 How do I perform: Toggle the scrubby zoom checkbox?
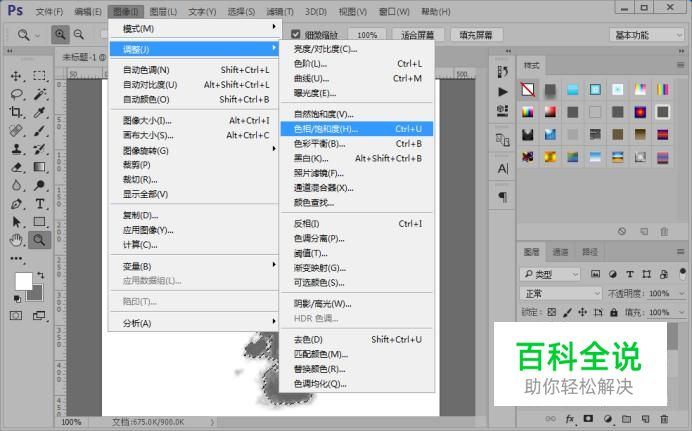[x=296, y=34]
